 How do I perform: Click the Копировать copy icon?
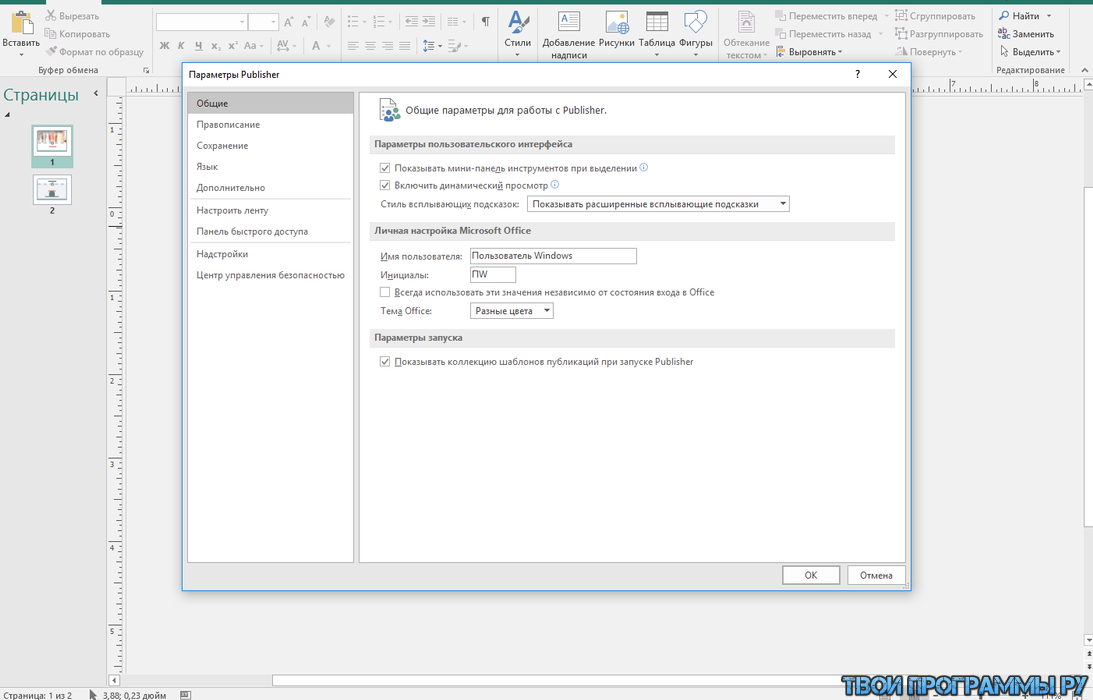(51, 33)
